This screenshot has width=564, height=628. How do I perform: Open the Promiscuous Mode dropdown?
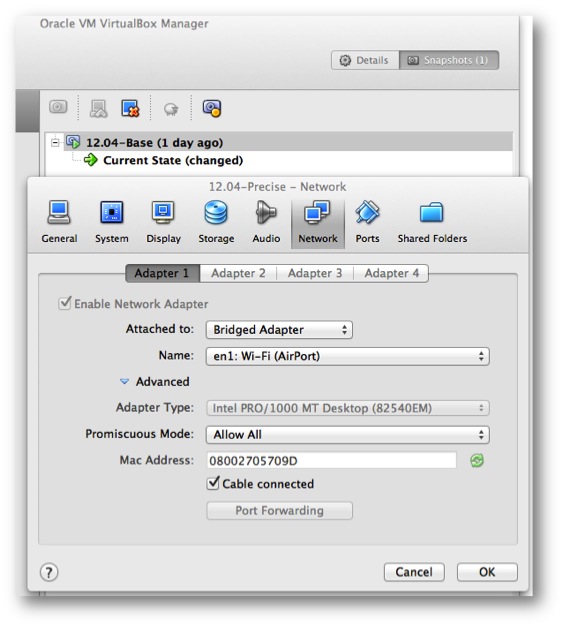tap(347, 435)
